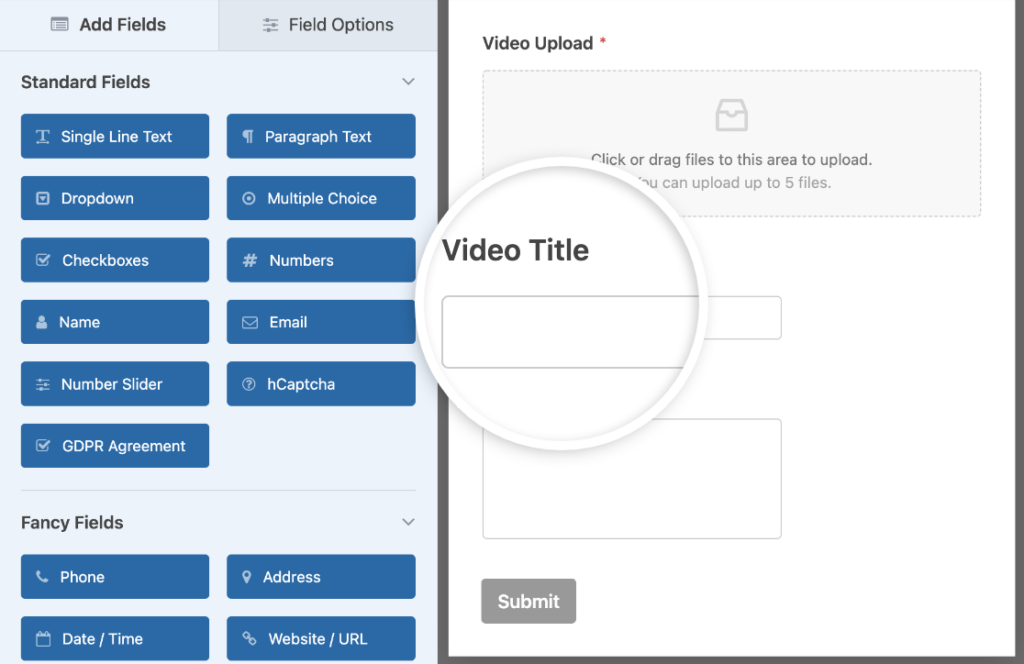
Task: Click the upload area inbox icon
Action: click(x=731, y=114)
